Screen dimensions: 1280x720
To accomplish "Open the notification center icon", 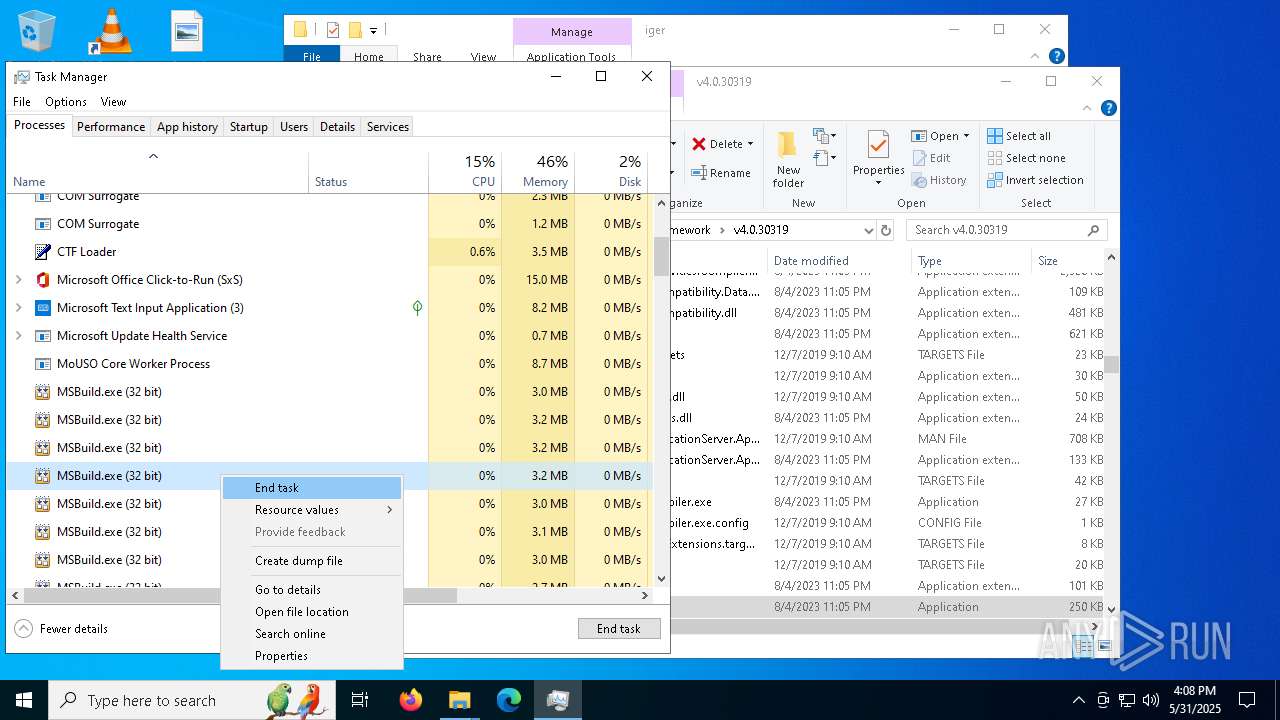I will point(1247,700).
